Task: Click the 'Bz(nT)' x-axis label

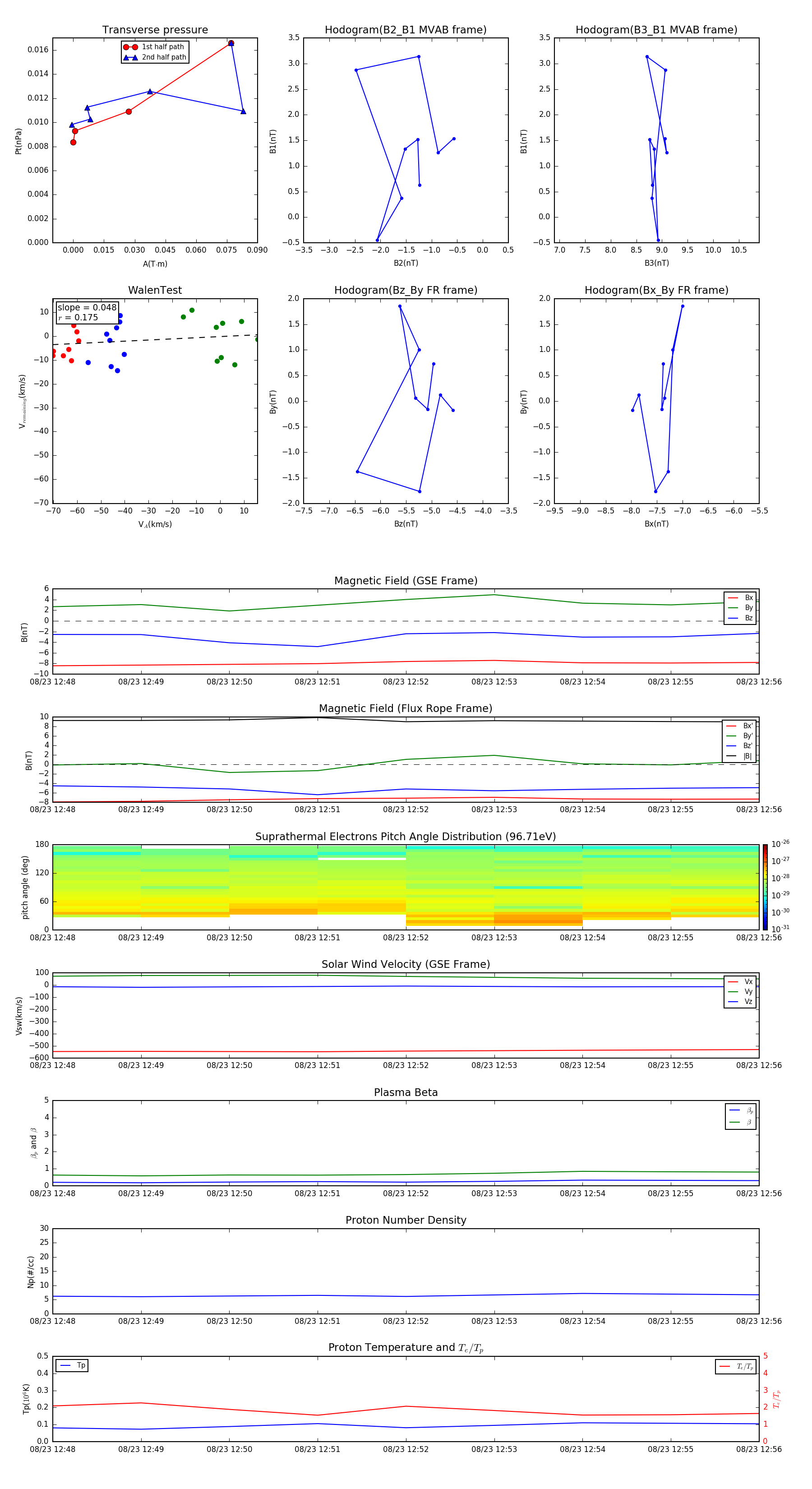Action: pos(406,524)
